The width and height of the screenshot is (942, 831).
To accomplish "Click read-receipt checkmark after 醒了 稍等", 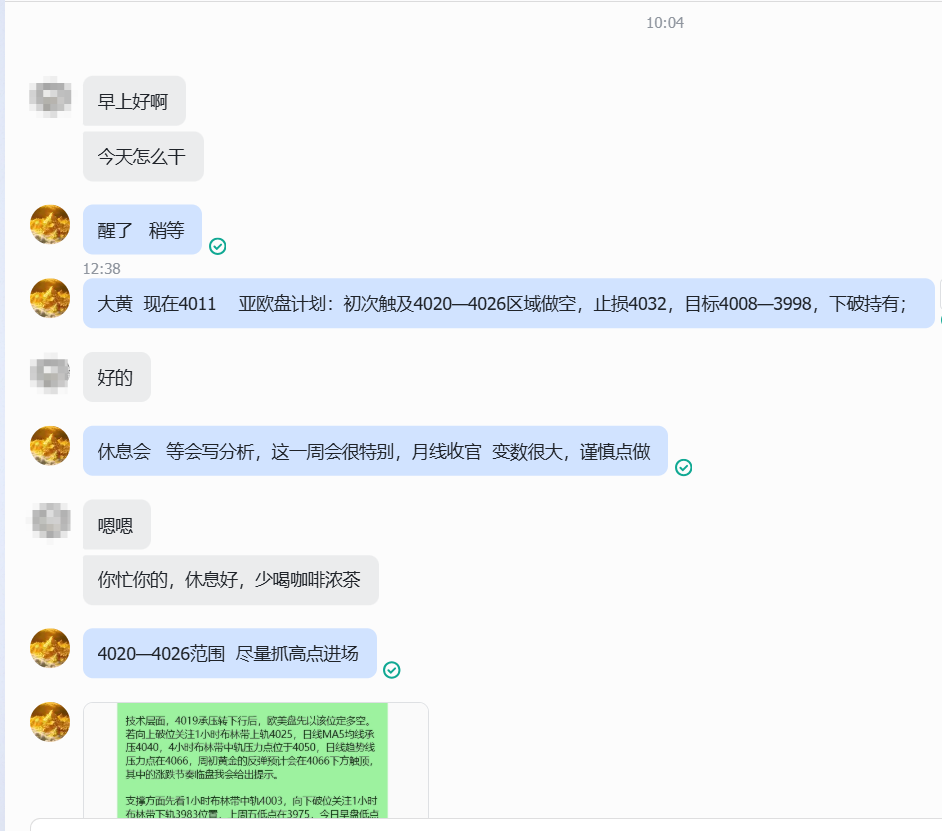I will pos(217,246).
